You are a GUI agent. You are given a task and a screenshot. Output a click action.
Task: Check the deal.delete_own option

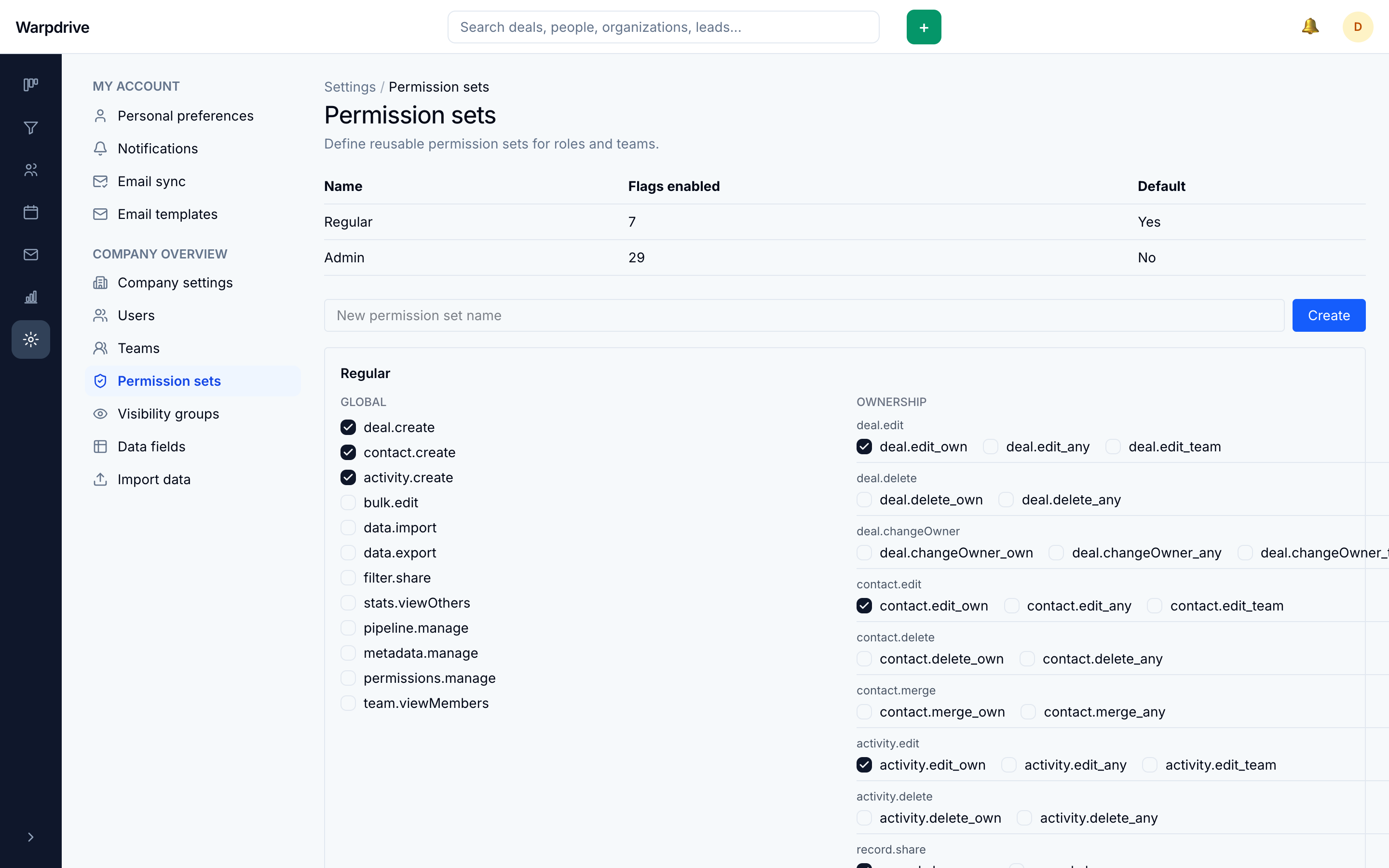(x=864, y=500)
